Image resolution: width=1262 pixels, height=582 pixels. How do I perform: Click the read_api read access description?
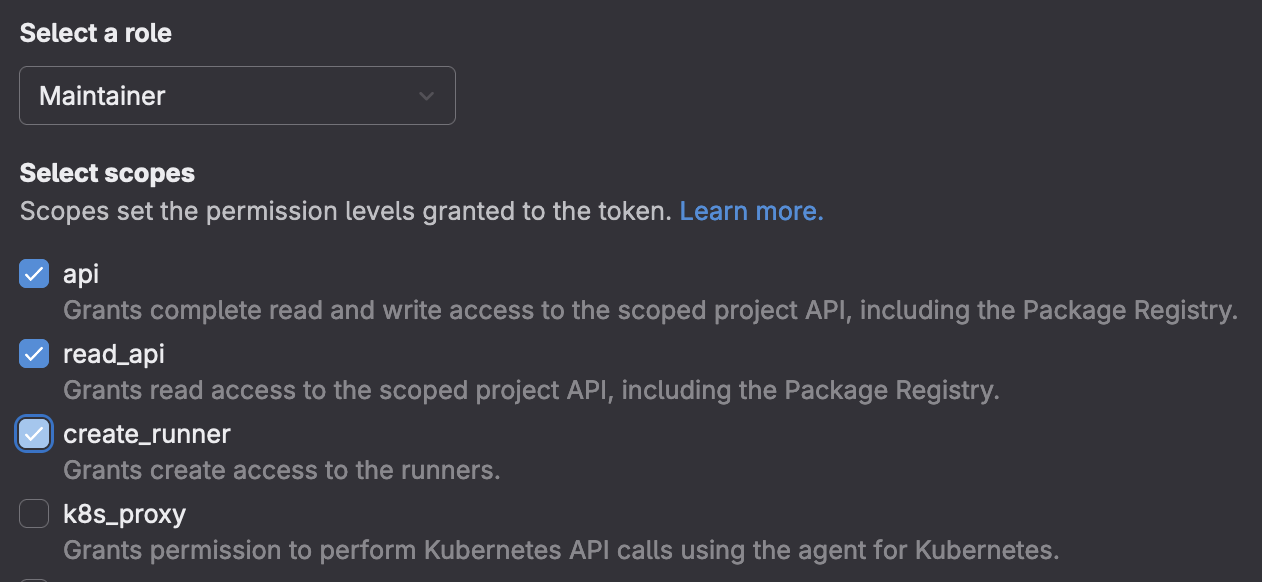pyautogui.click(x=531, y=390)
